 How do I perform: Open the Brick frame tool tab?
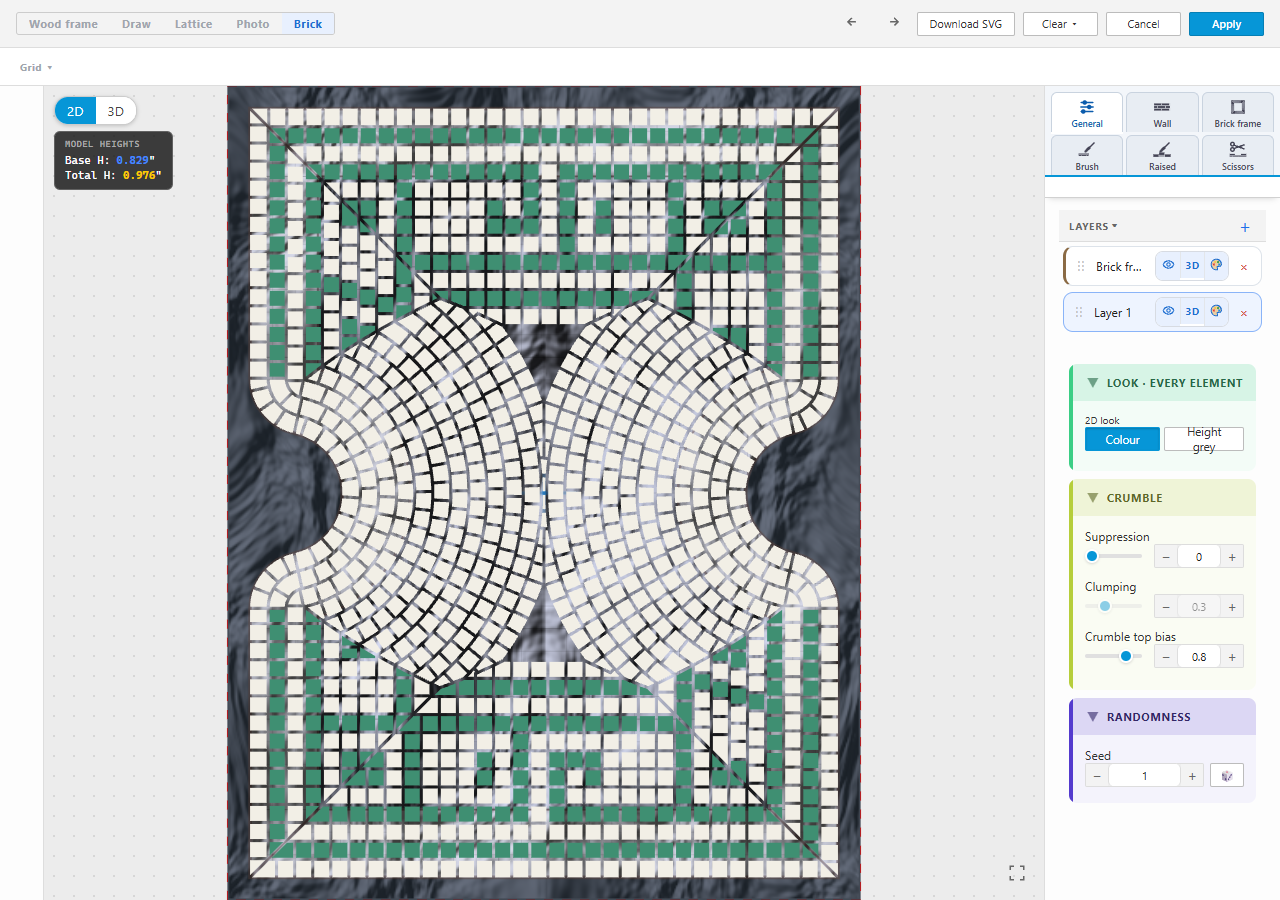click(x=1237, y=112)
